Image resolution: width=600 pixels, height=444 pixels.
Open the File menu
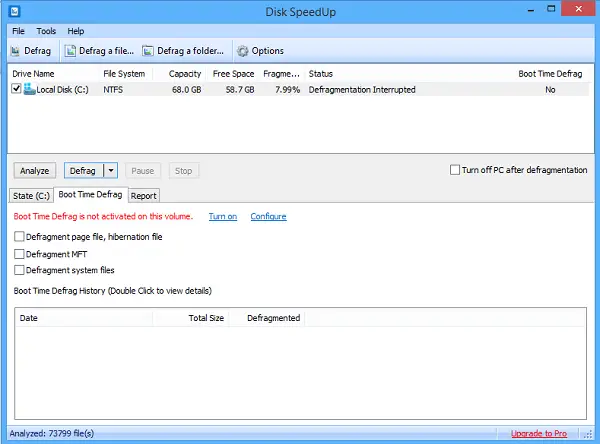(x=18, y=31)
